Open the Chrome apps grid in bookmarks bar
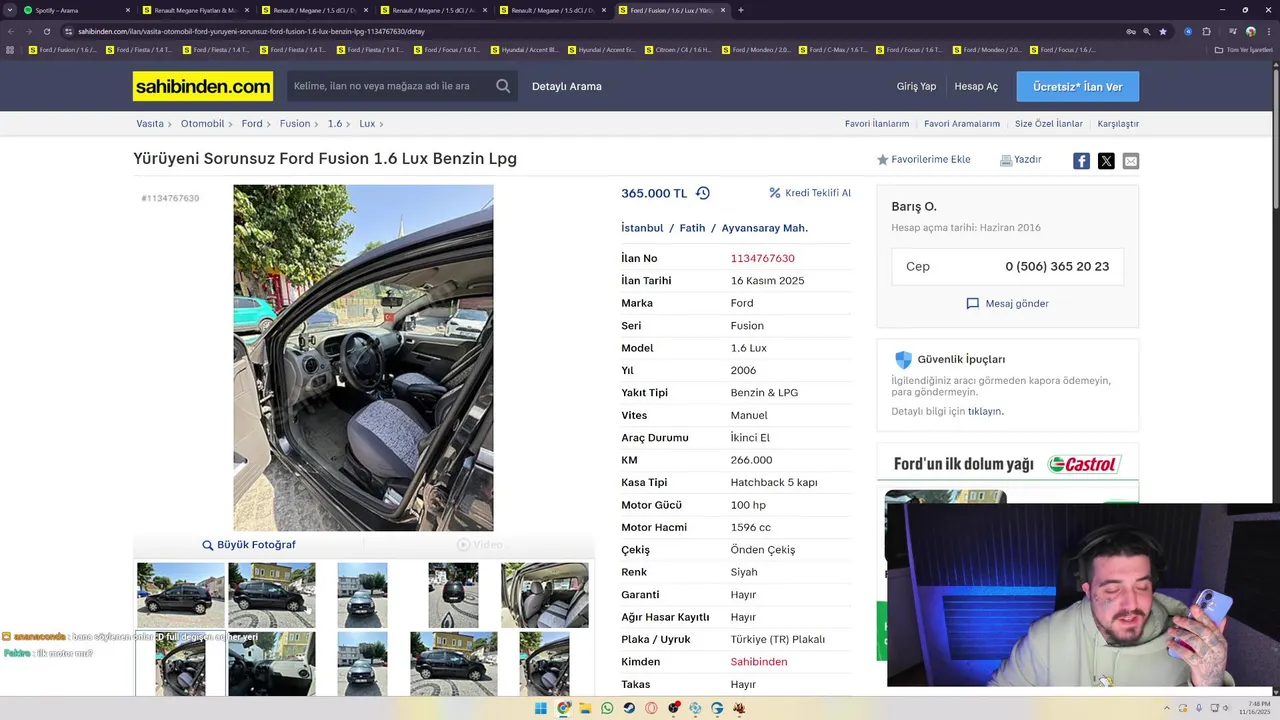 11,49
